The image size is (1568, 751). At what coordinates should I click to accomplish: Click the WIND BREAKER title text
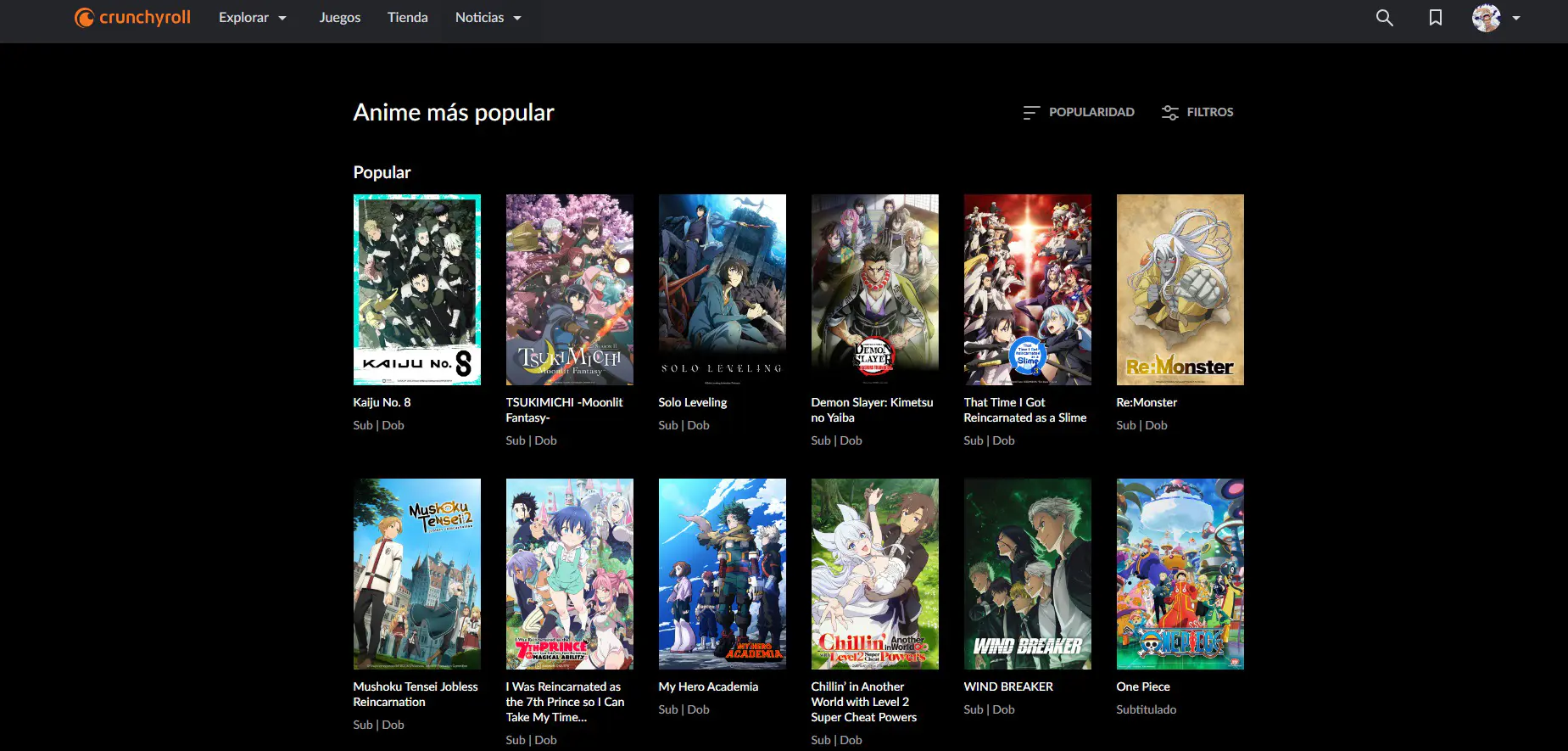pos(1008,687)
